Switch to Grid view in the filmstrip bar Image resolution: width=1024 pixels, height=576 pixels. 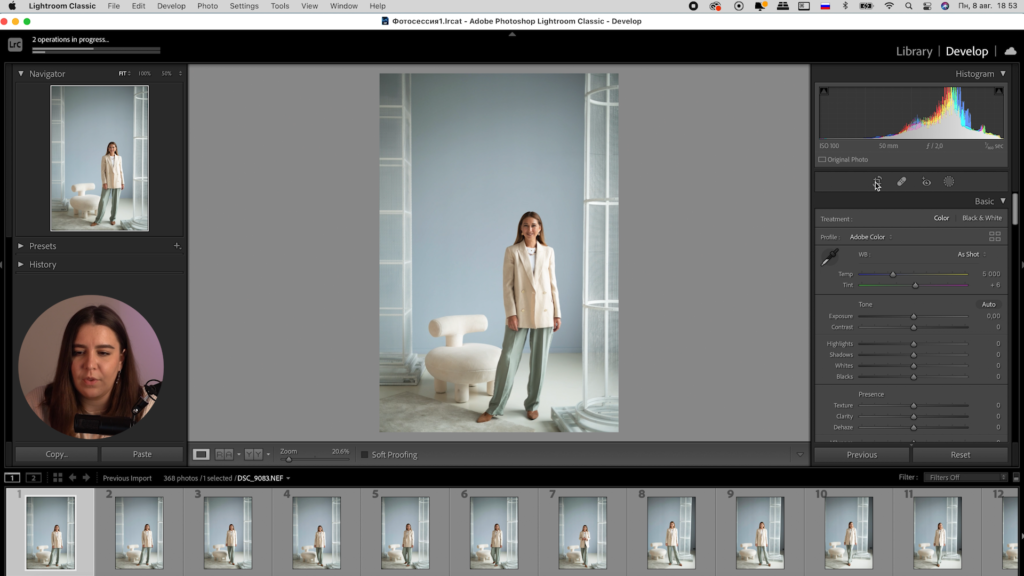point(58,478)
